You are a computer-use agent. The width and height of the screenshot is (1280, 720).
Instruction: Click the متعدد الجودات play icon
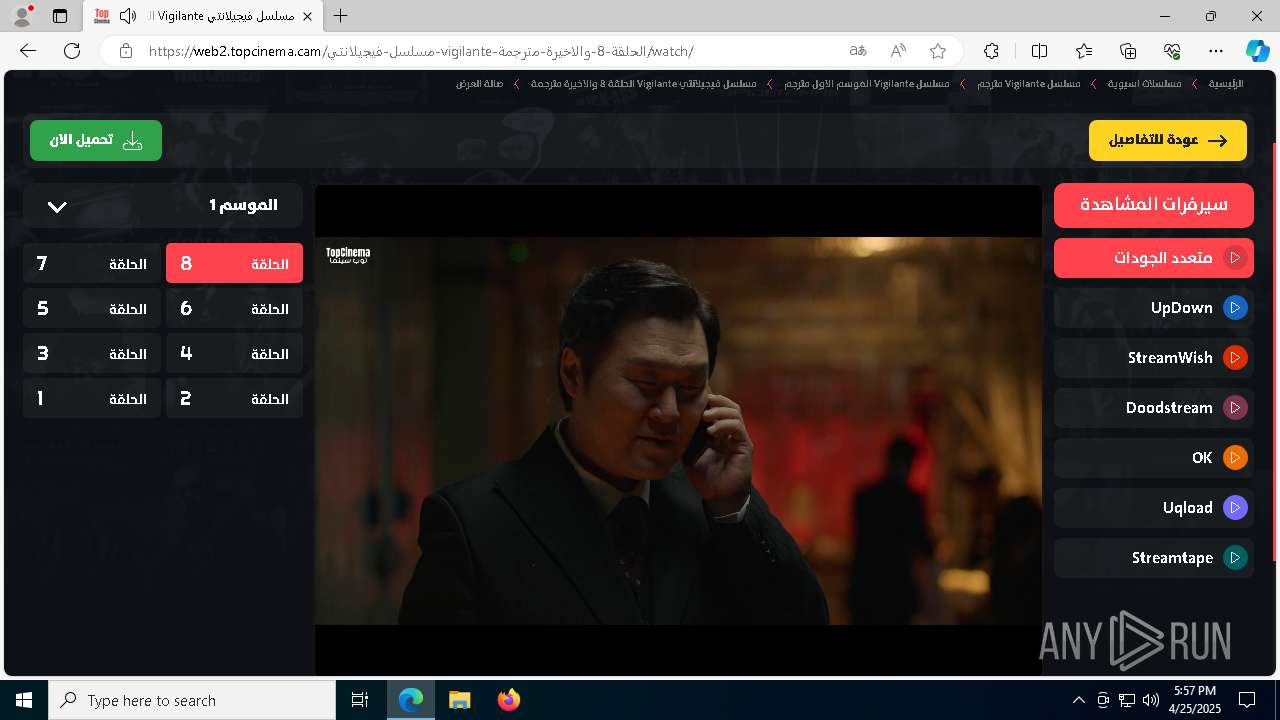[1235, 258]
